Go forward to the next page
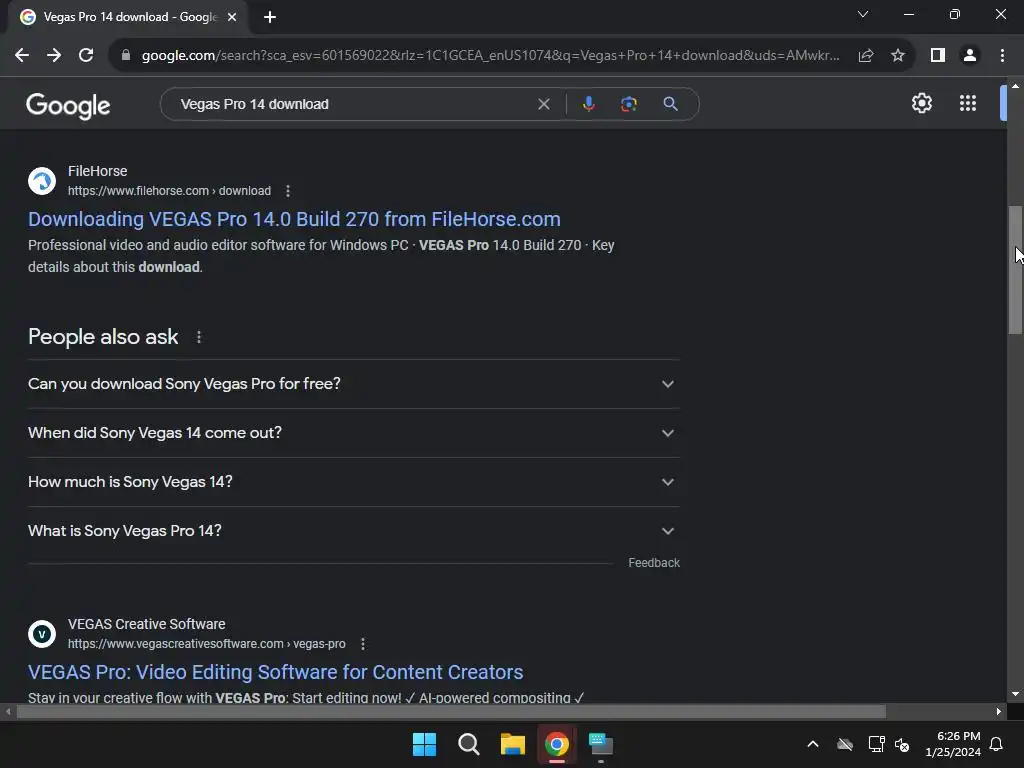The image size is (1024, 768). tap(54, 56)
